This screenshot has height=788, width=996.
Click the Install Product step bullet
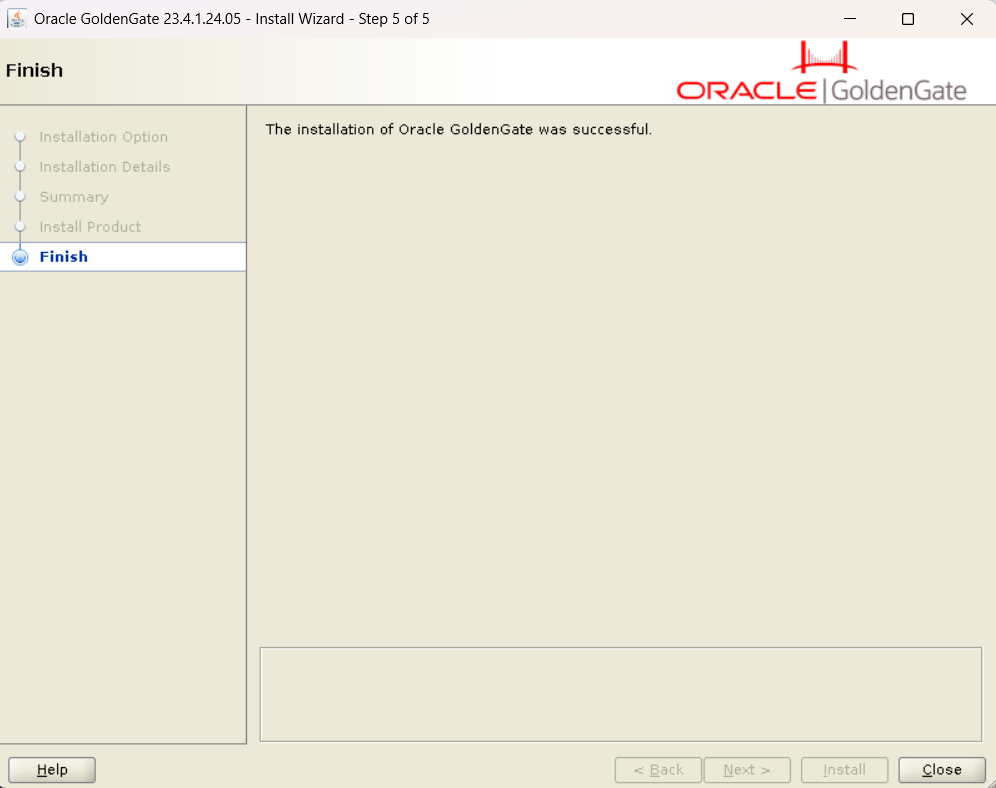click(20, 227)
